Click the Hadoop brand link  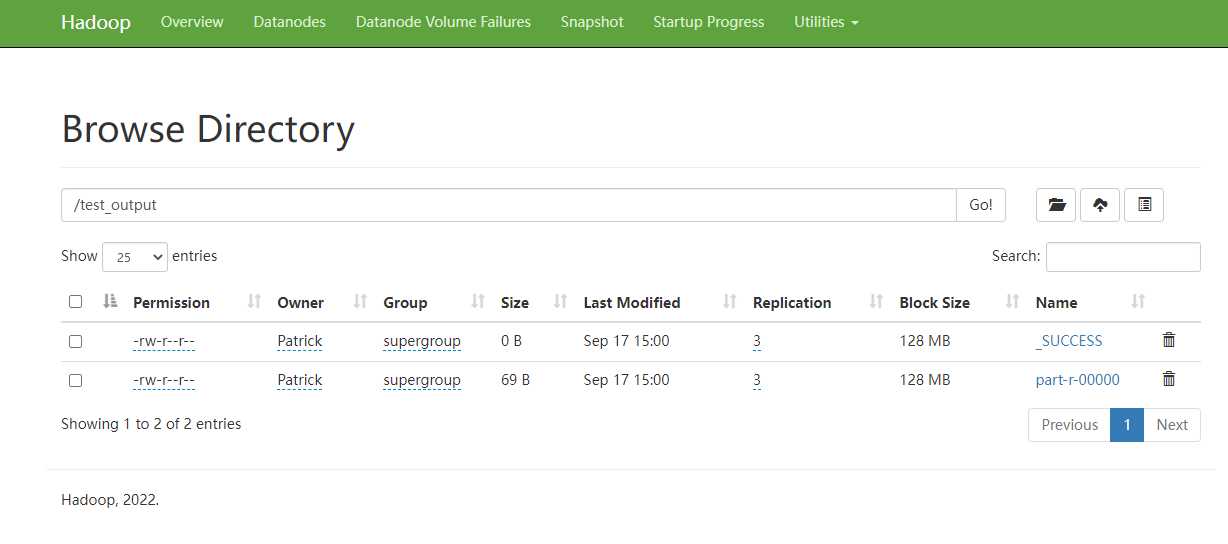96,22
